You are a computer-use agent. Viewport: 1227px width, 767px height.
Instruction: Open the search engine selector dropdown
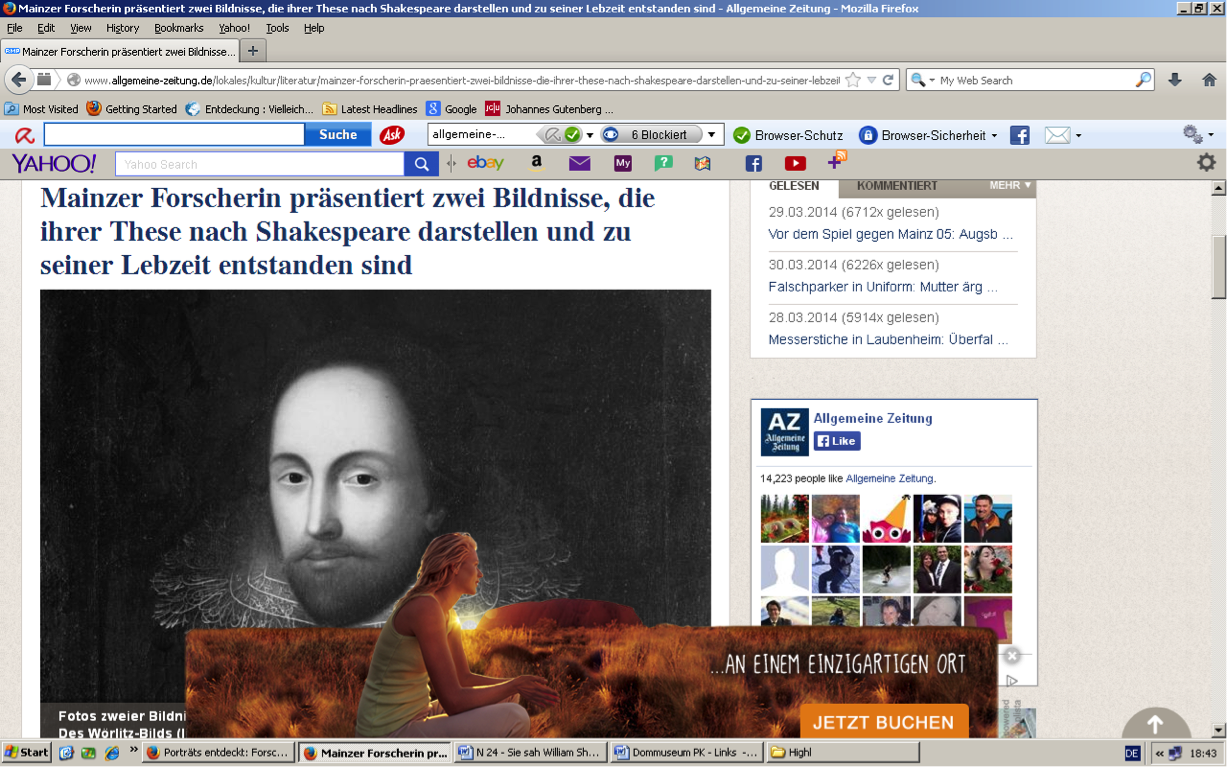point(921,80)
